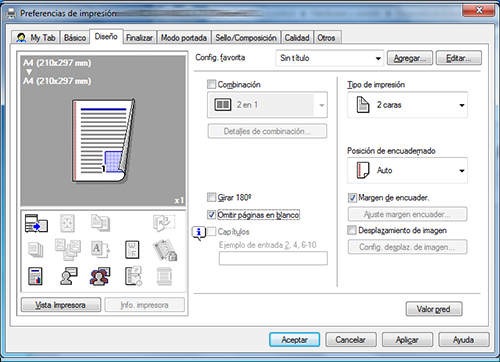500x362 pixels.
Task: Click the greyed banner roll paper icon
Action: [164, 276]
